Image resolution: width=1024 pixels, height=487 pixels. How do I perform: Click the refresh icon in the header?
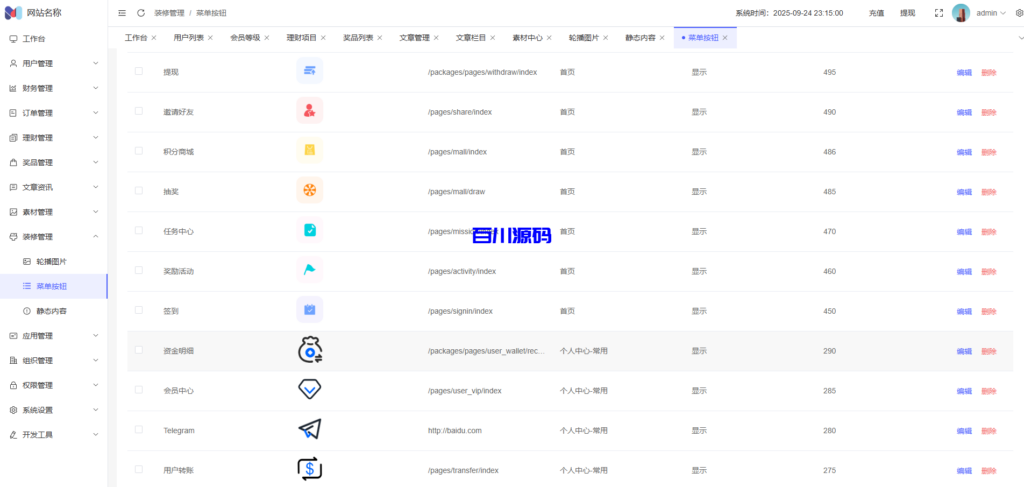141,13
